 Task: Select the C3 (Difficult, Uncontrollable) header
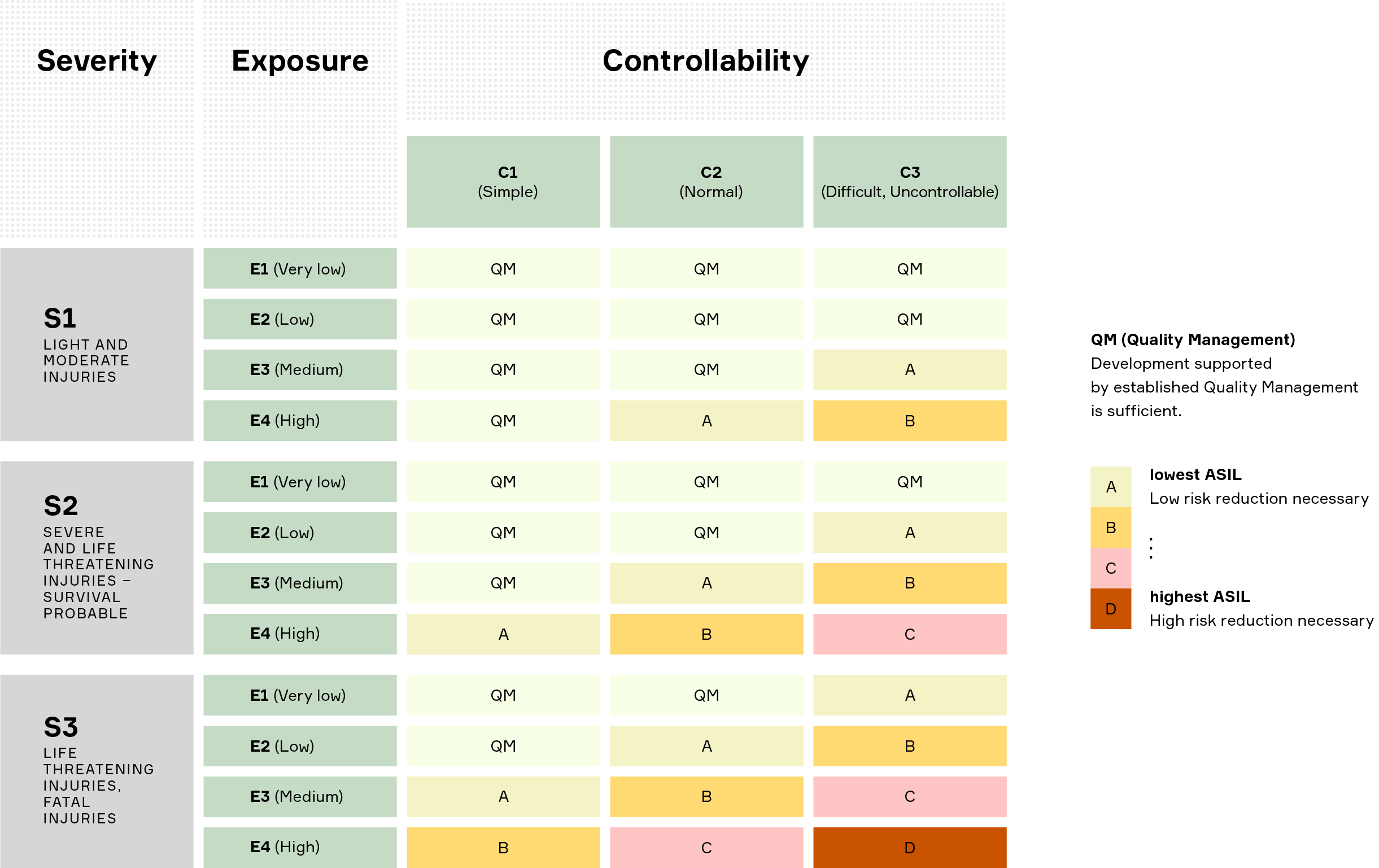[909, 181]
